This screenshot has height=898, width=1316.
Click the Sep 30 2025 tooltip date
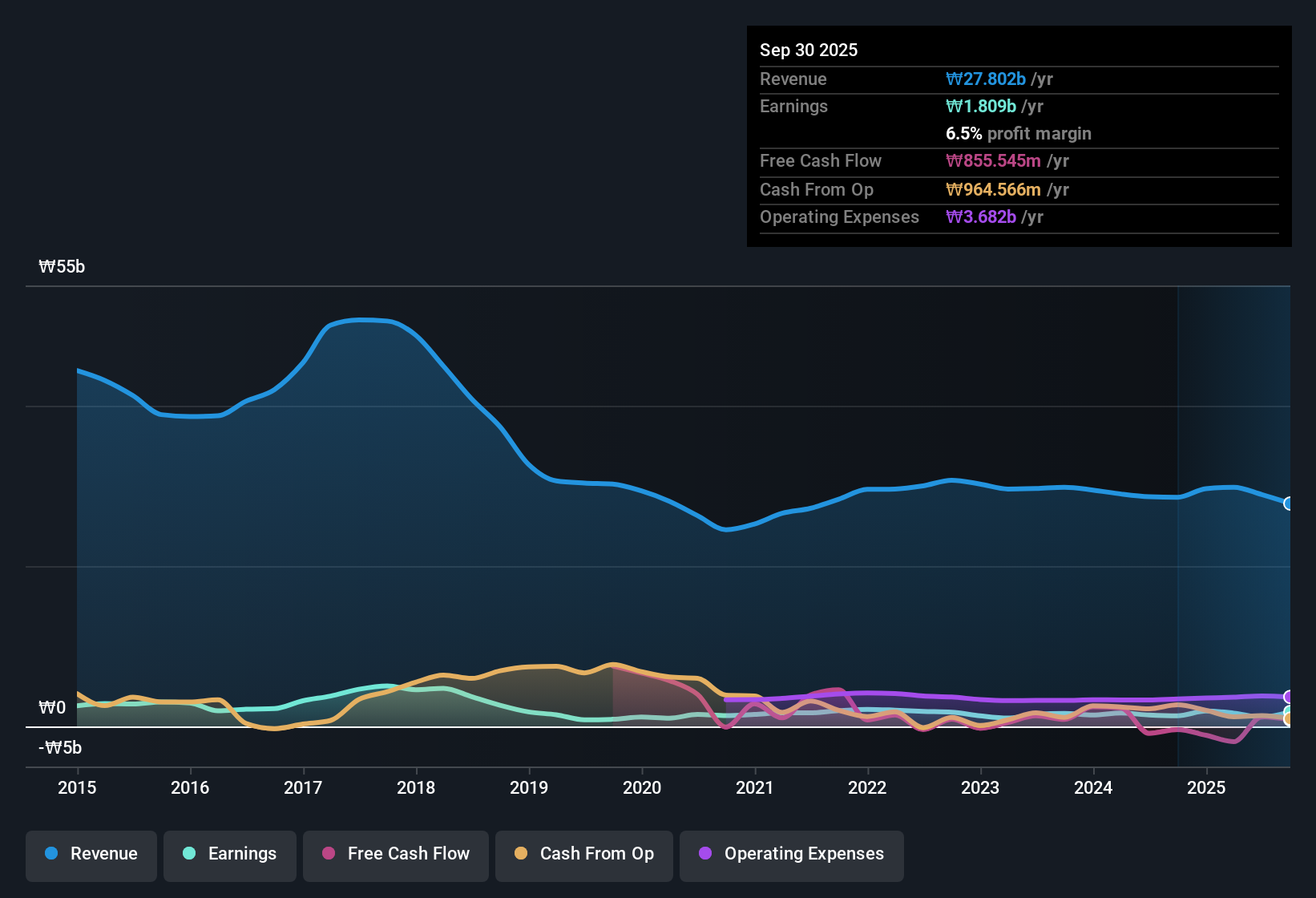[x=809, y=50]
